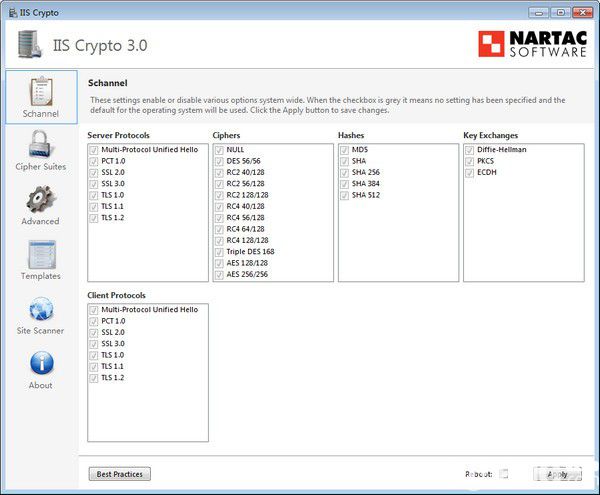The height and width of the screenshot is (495, 600).
Task: Open the Templates icon
Action: (x=41, y=254)
